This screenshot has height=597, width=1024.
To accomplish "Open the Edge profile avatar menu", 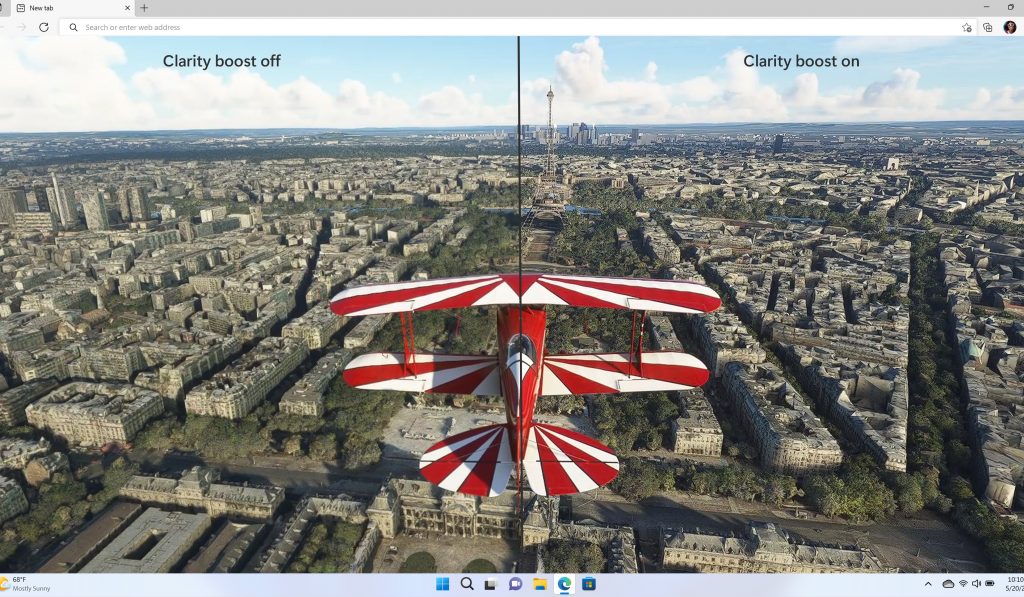I will click(1012, 27).
